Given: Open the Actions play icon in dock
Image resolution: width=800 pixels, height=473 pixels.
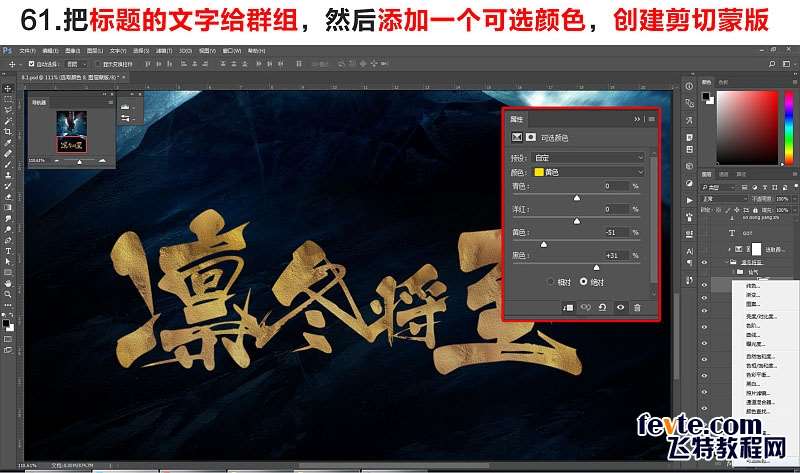Looking at the screenshot, I should point(689,200).
